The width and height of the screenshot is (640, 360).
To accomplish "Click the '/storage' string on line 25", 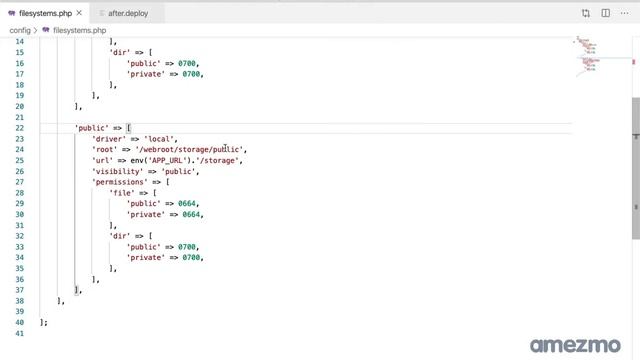I will (x=217, y=160).
